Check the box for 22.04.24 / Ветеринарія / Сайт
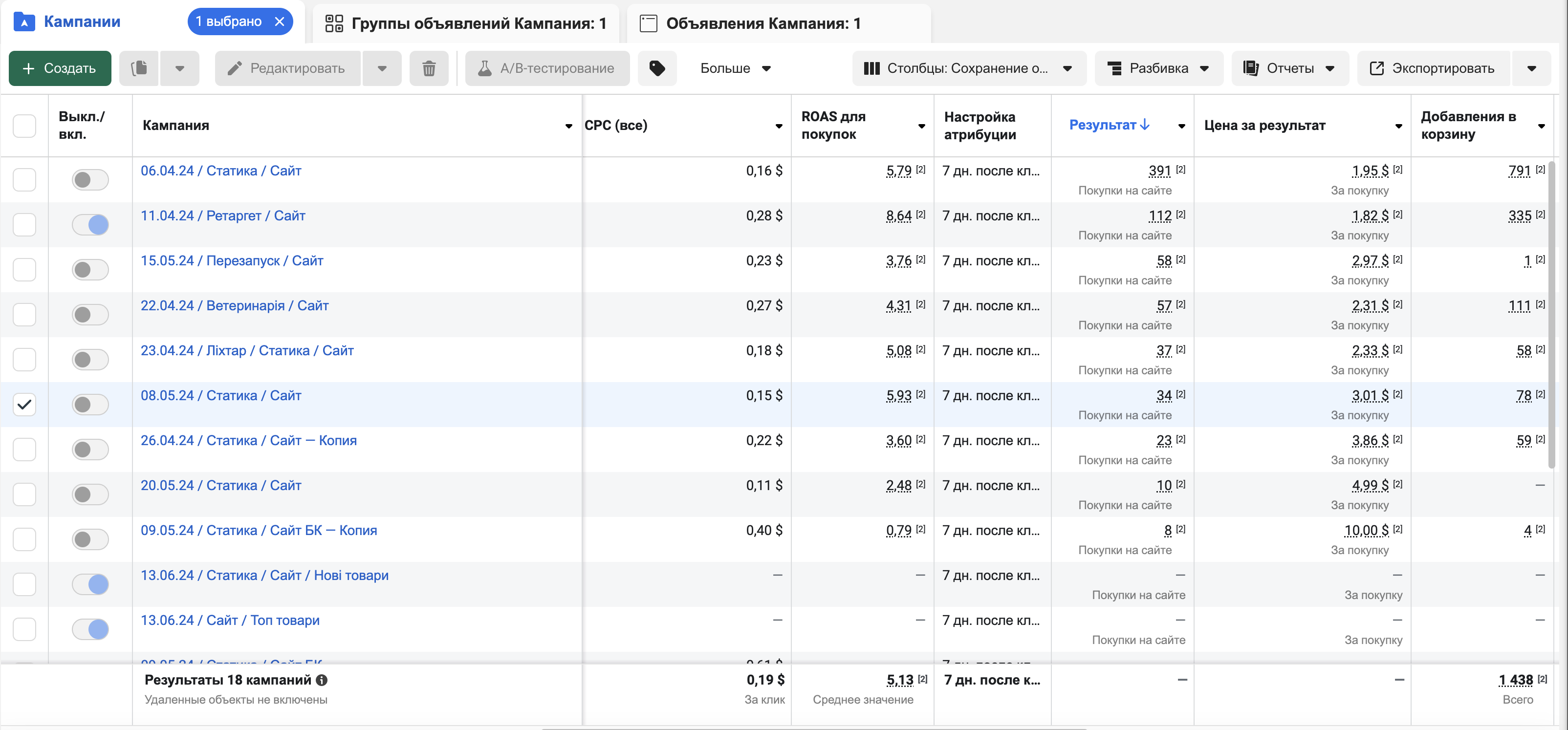 [24, 315]
